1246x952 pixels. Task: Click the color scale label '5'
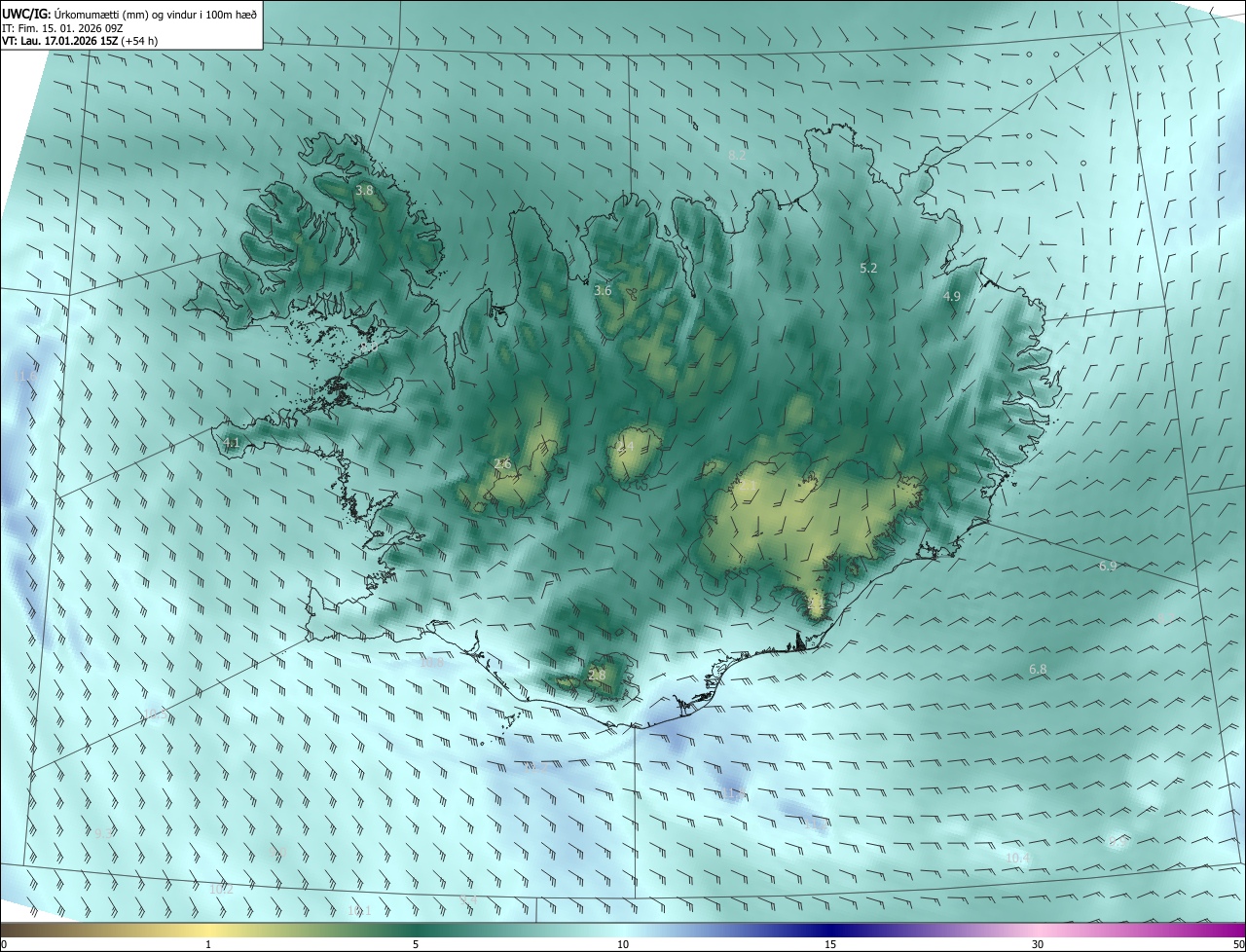[416, 944]
